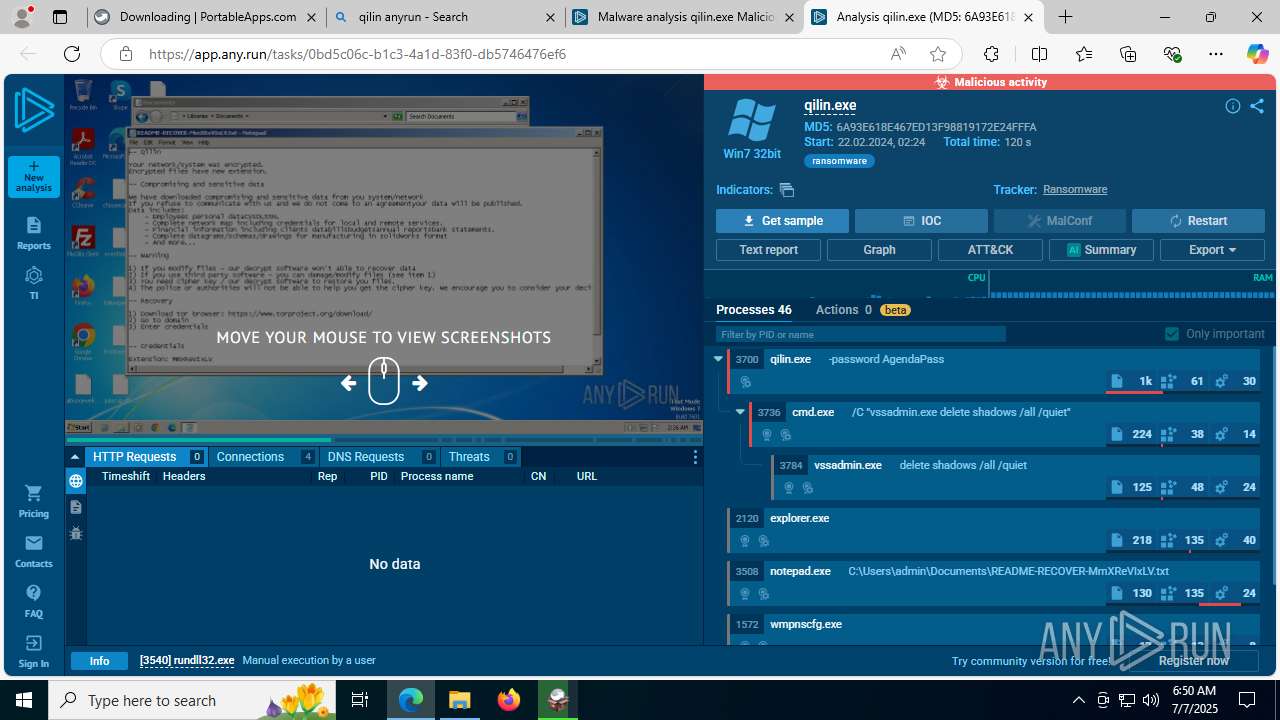Switch to Threats tab
Screen dimensions: 1280x720
click(481, 457)
